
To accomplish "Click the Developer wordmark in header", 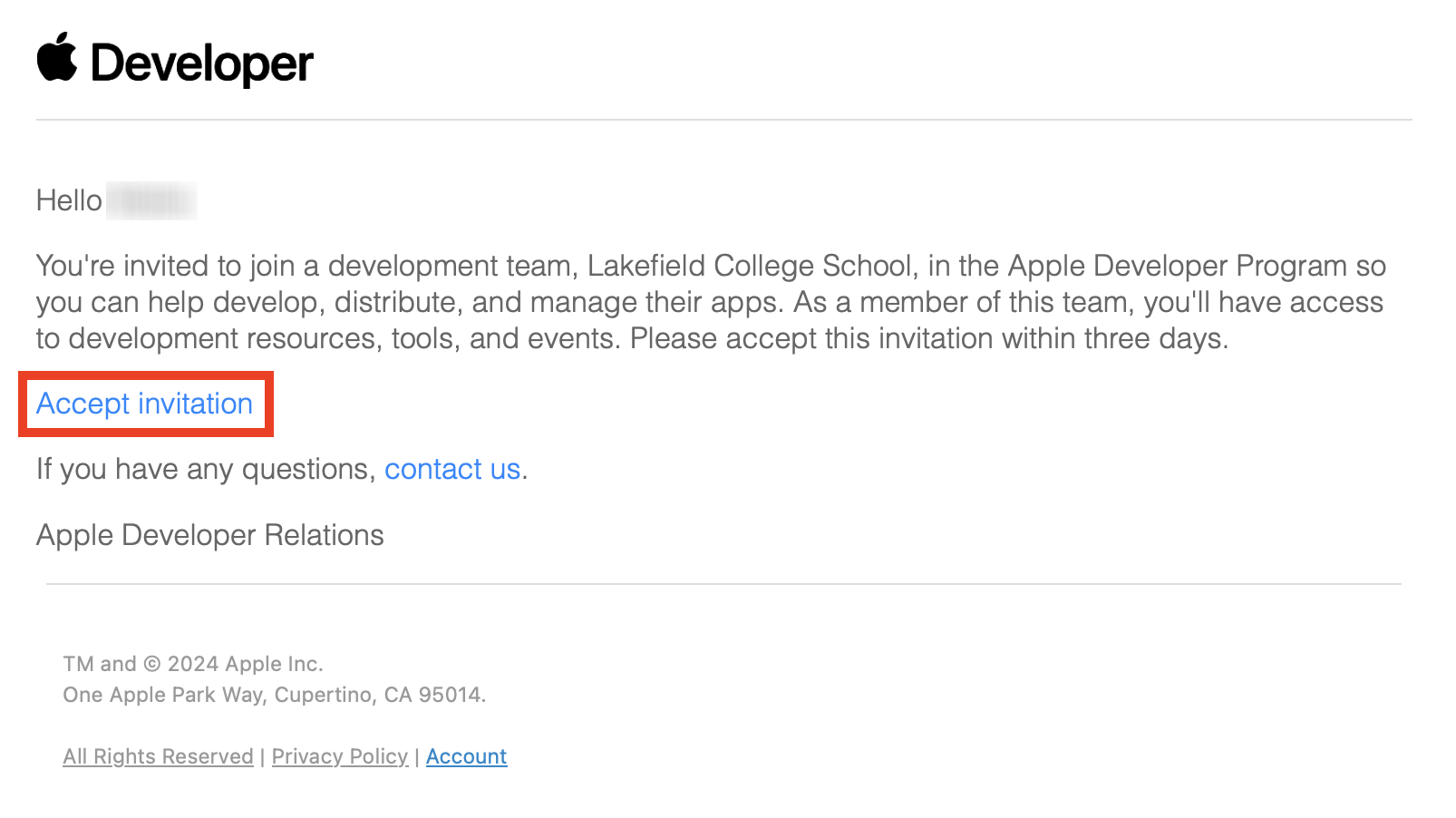I will click(201, 63).
